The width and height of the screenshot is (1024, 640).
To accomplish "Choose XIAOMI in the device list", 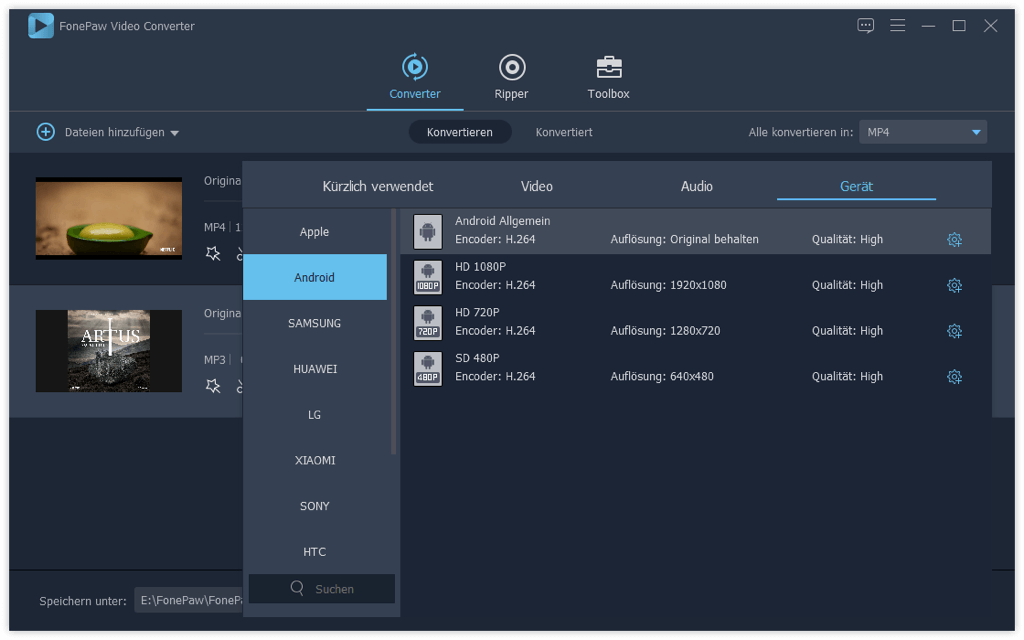I will pyautogui.click(x=315, y=460).
